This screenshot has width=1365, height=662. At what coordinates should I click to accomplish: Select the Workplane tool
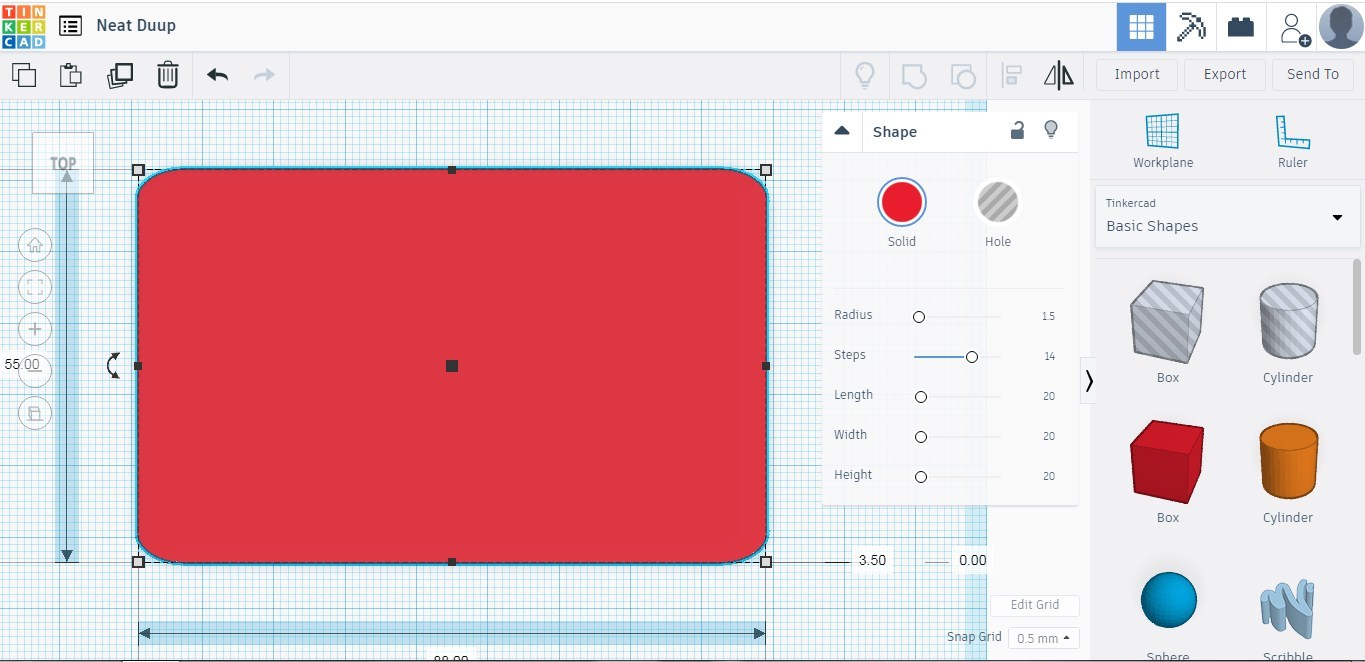point(1163,141)
